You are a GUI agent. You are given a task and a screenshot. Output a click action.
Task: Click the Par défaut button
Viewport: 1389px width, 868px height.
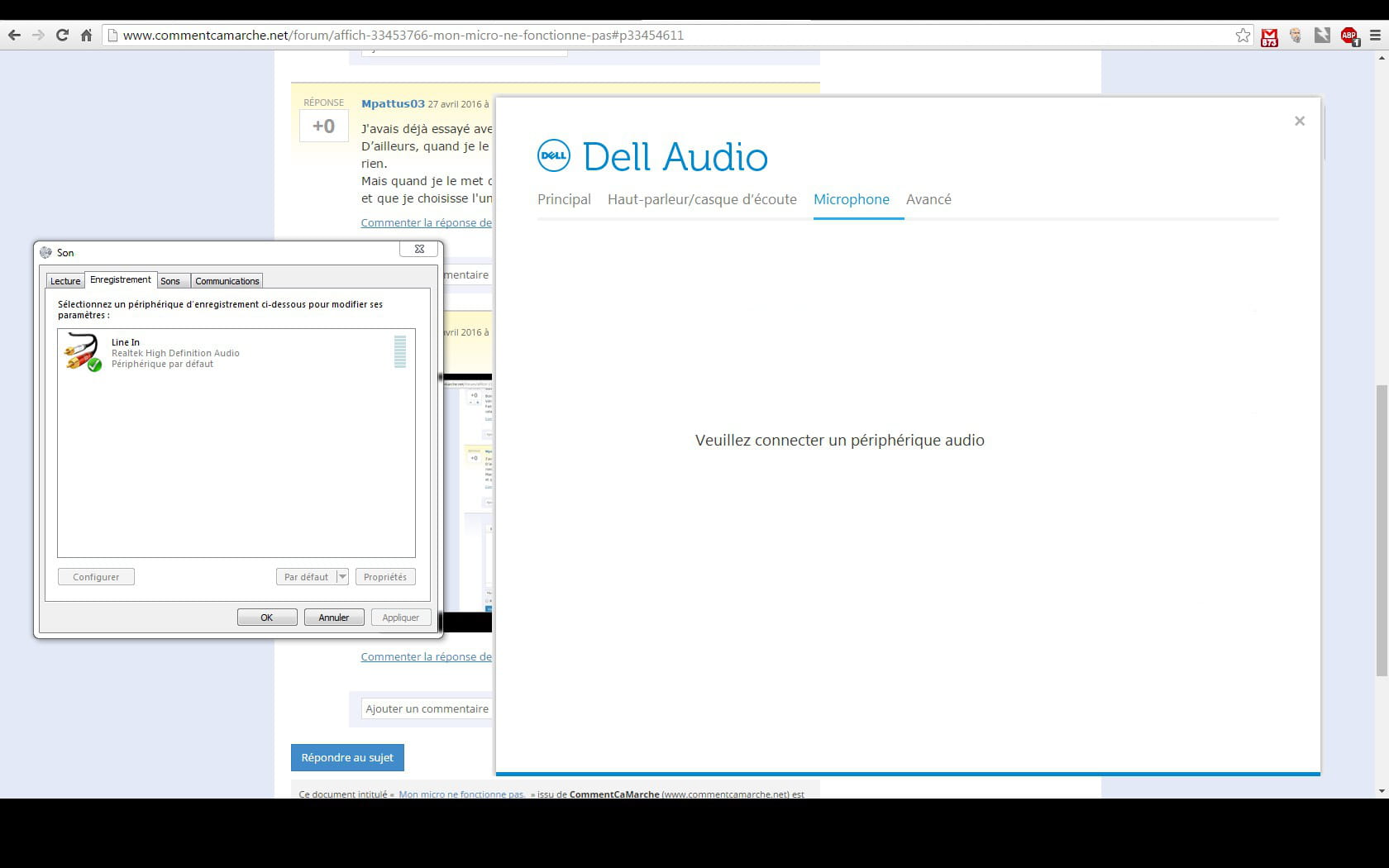(x=306, y=577)
